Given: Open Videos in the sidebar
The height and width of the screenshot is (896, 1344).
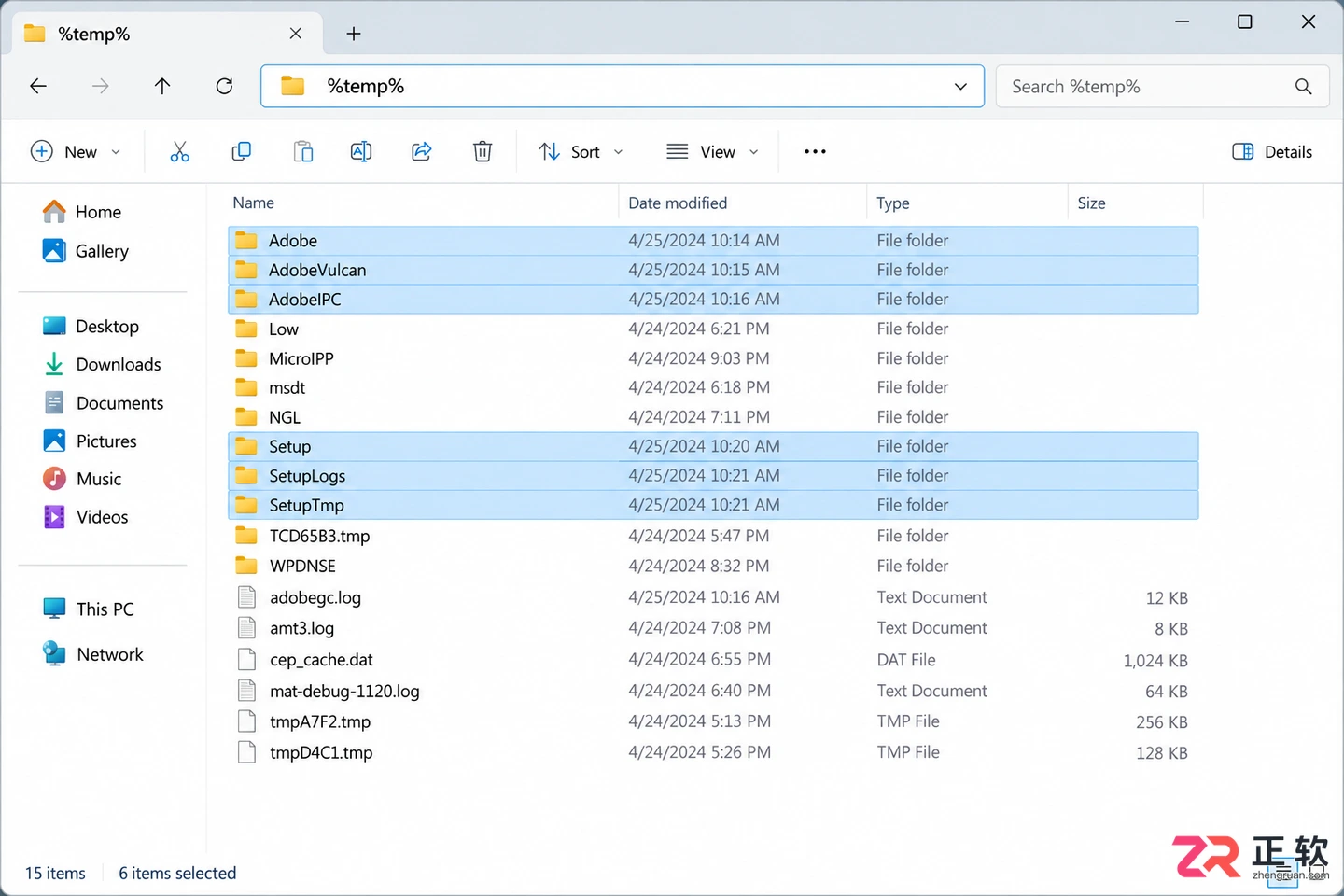Looking at the screenshot, I should (x=86, y=517).
